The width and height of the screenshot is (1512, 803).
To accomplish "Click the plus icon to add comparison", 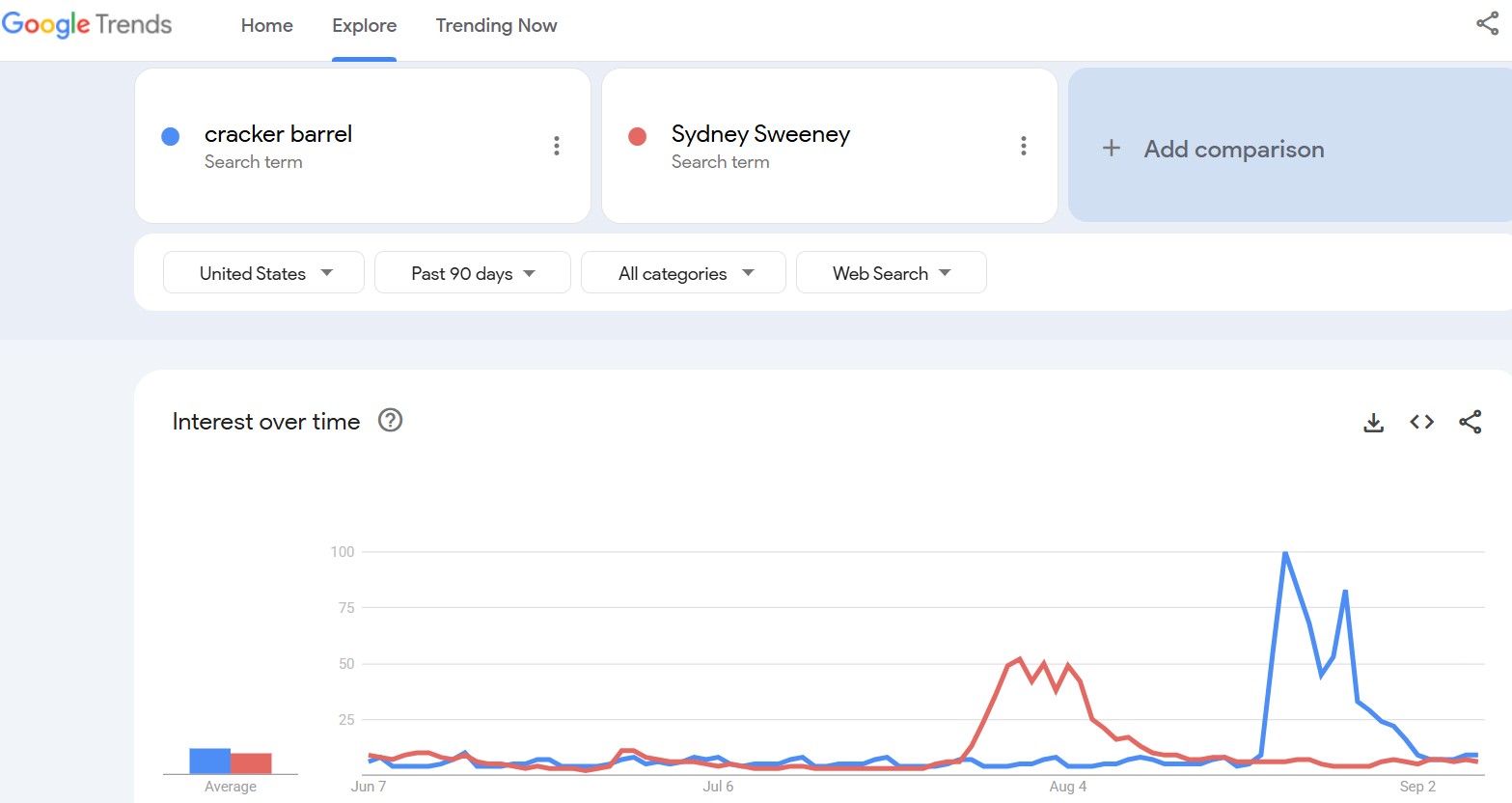I will click(x=1112, y=149).
